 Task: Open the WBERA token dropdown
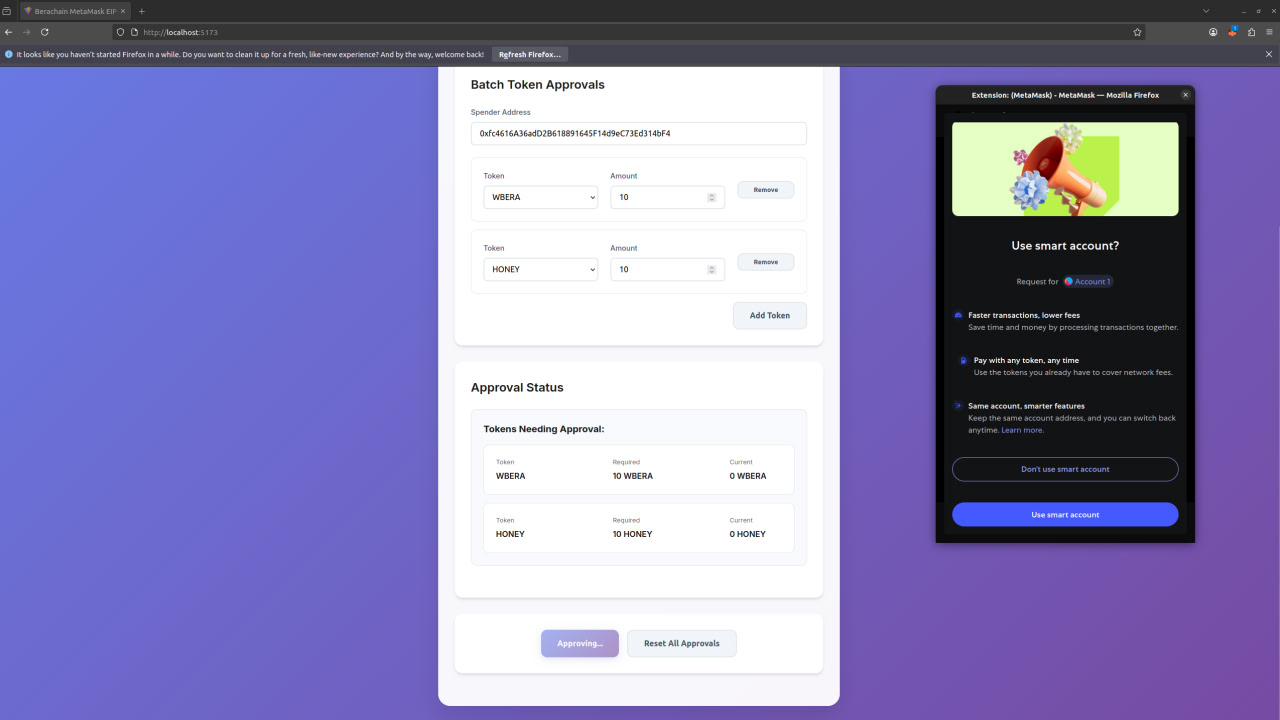coord(540,197)
